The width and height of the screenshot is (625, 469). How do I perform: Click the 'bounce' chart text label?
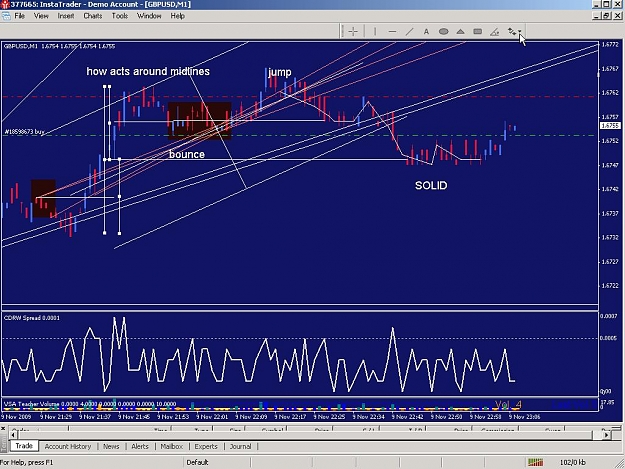point(187,154)
